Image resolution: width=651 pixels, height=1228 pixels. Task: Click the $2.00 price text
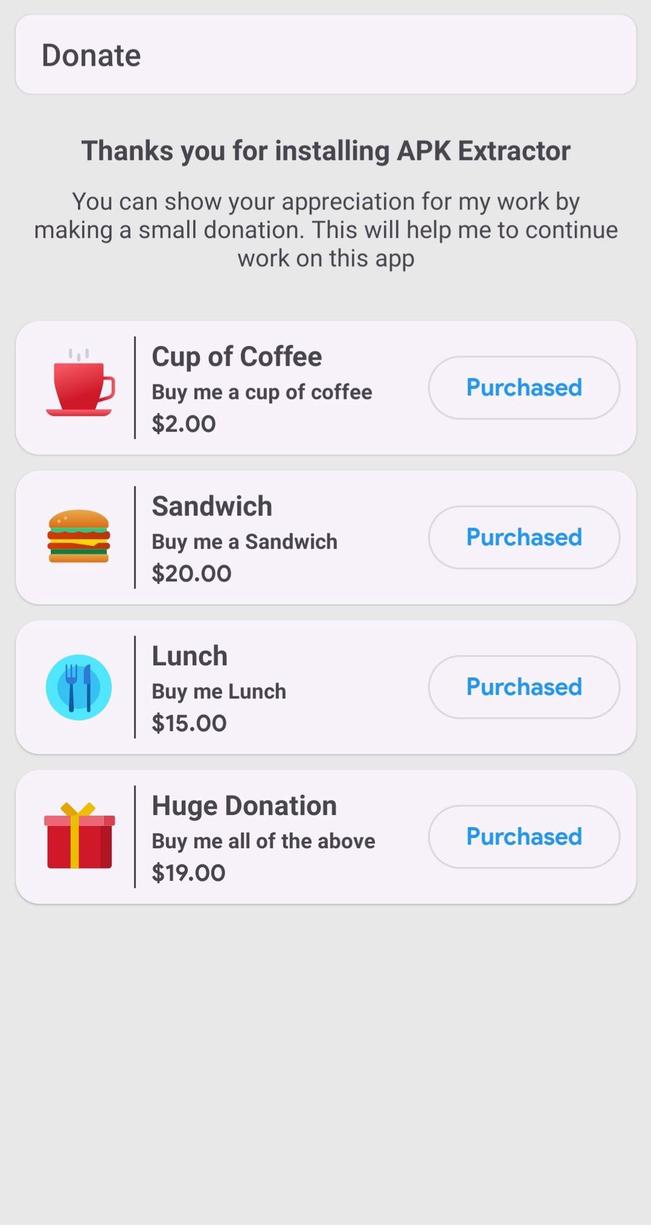tap(183, 423)
